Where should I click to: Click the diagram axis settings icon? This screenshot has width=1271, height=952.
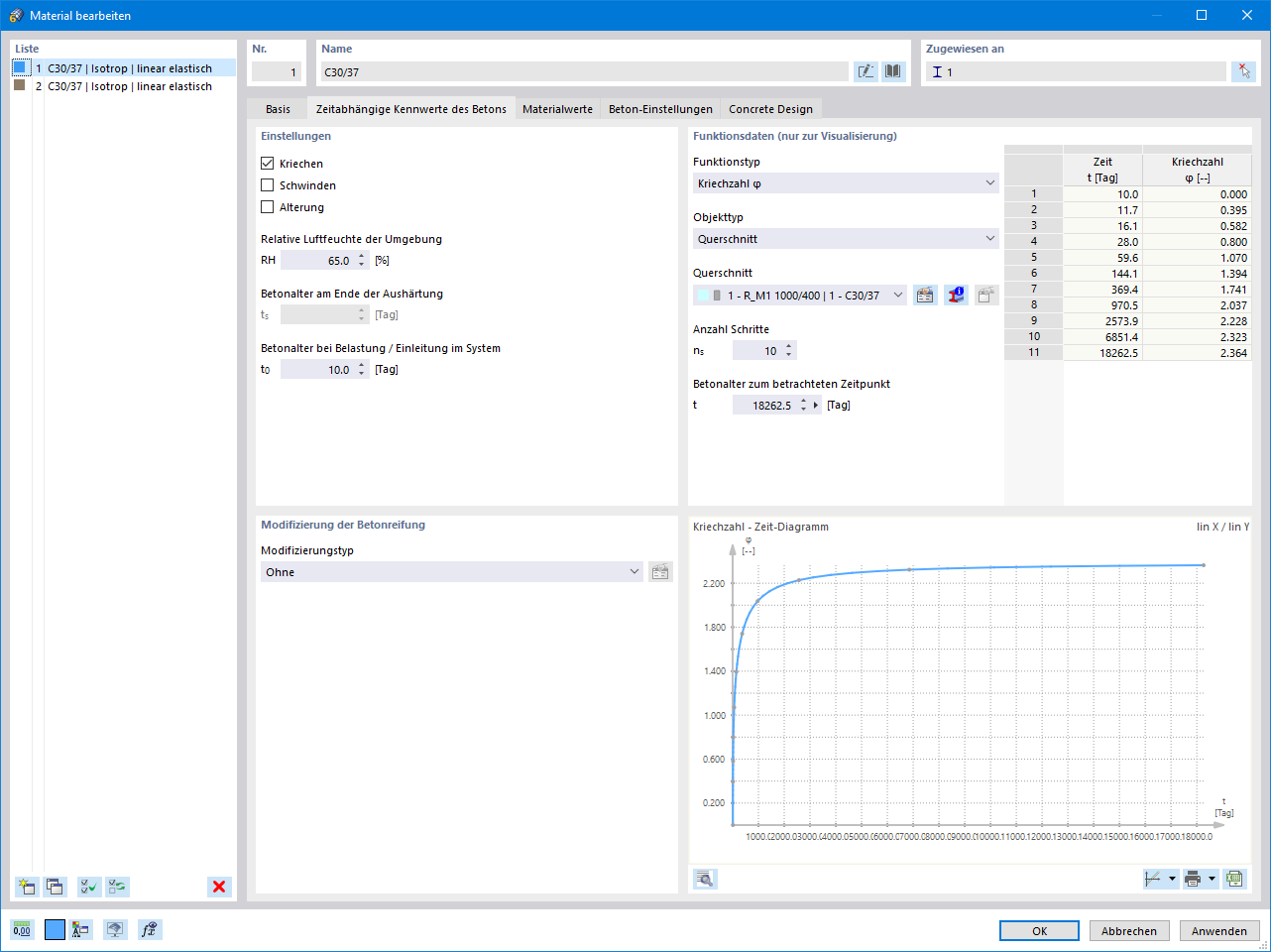(1153, 879)
